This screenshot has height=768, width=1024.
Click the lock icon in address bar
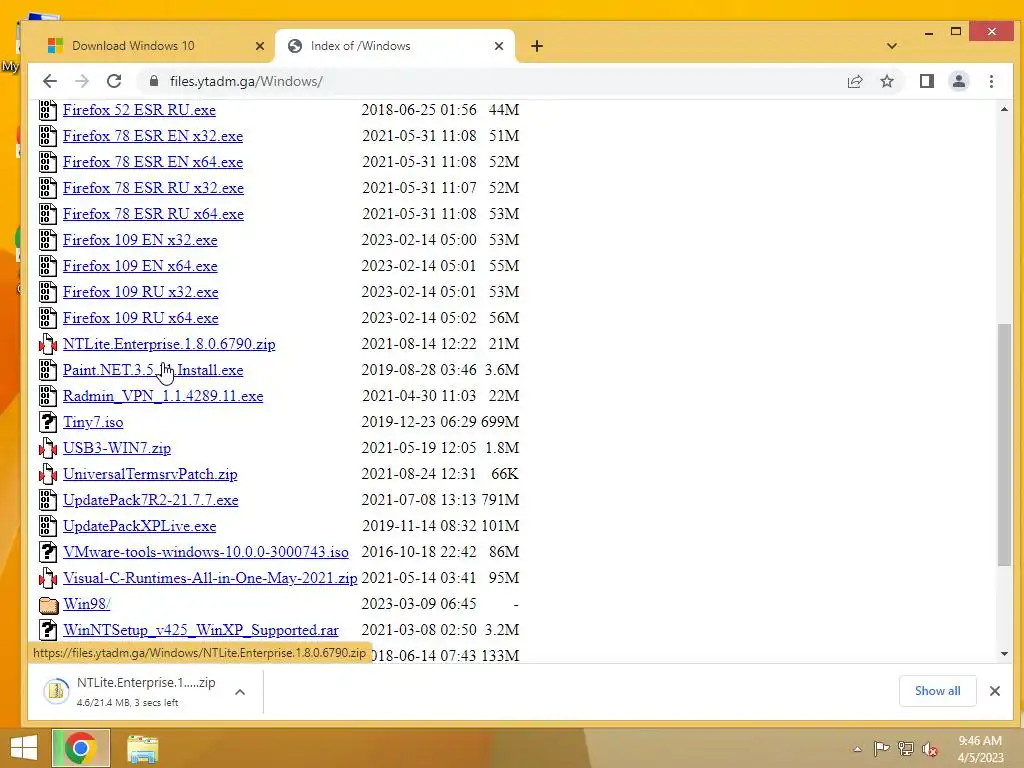point(154,81)
